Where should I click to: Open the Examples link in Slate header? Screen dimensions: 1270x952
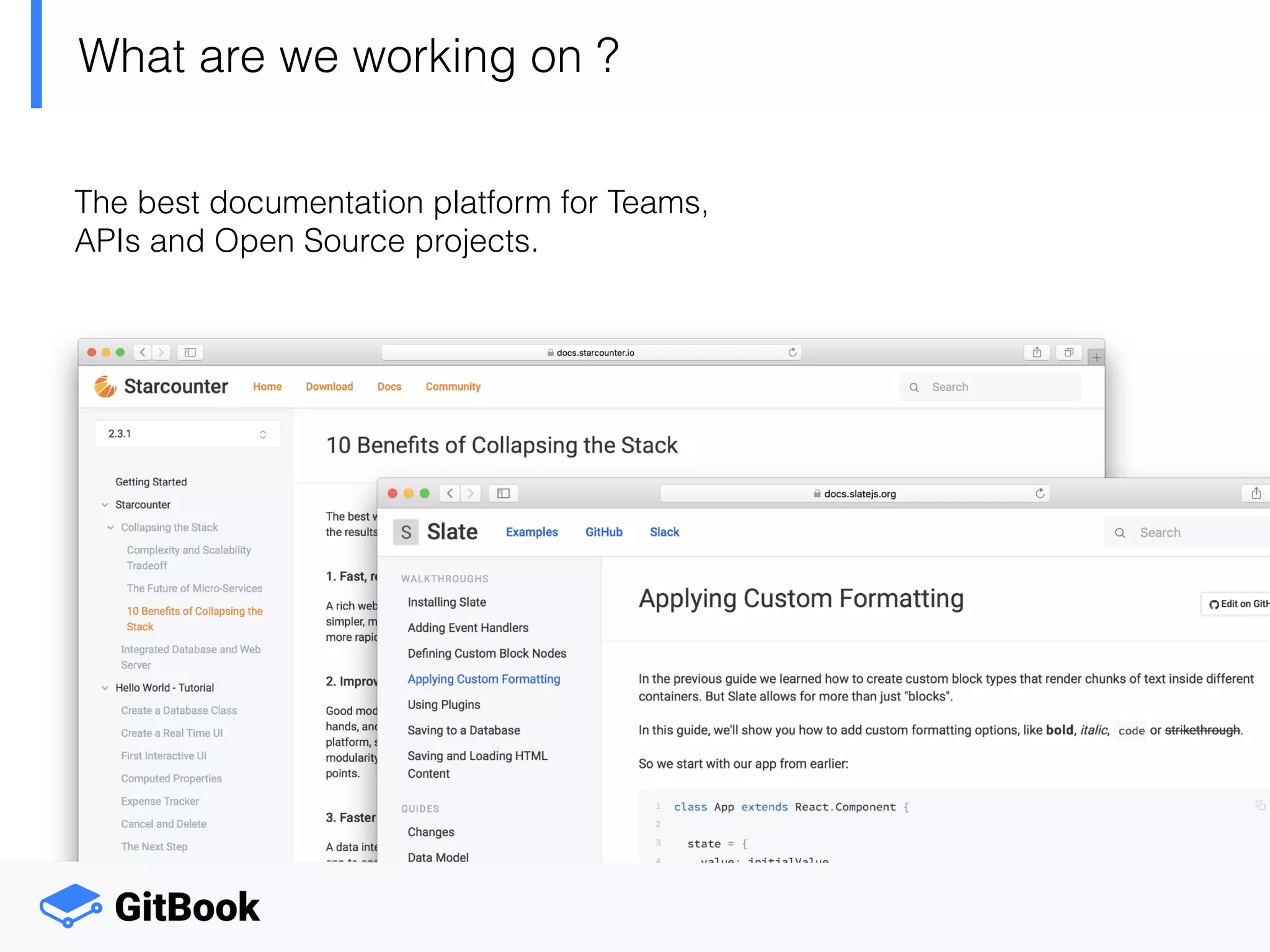click(531, 532)
